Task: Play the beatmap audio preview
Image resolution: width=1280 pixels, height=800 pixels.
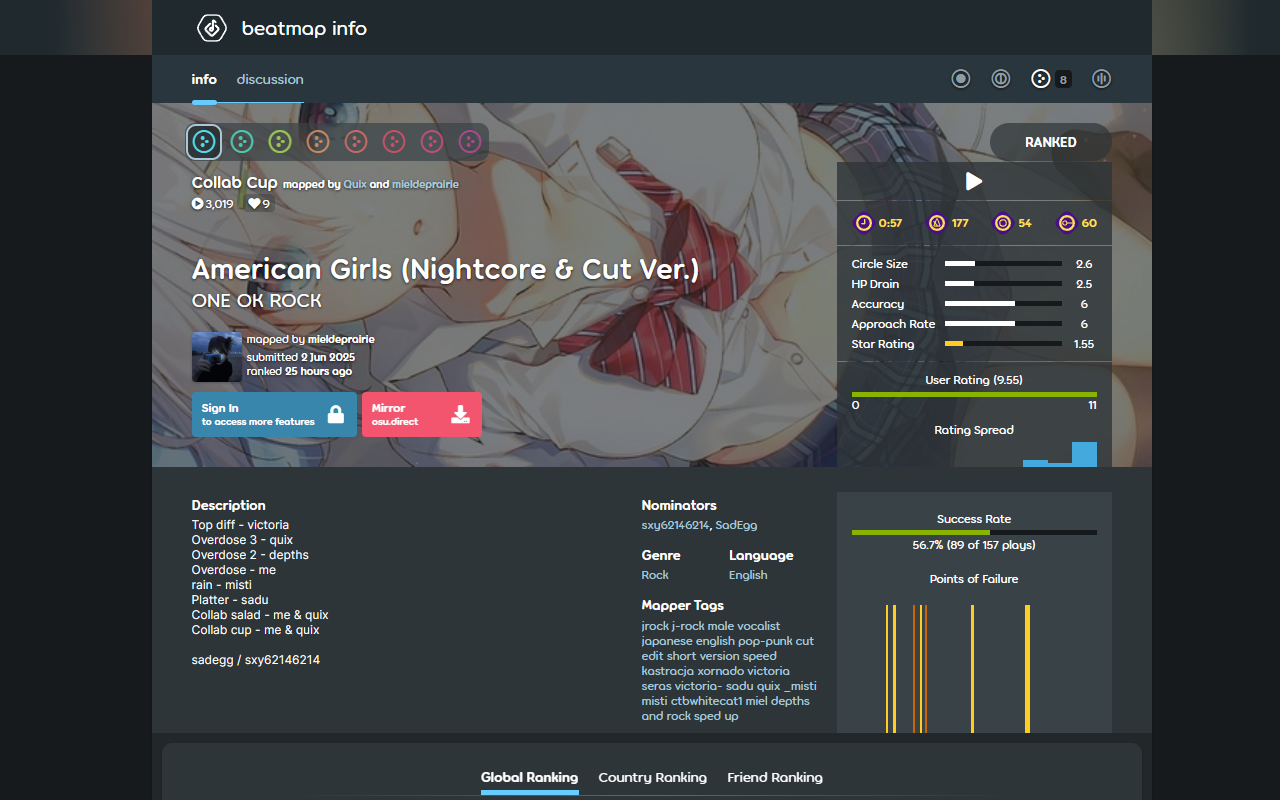Action: point(974,181)
